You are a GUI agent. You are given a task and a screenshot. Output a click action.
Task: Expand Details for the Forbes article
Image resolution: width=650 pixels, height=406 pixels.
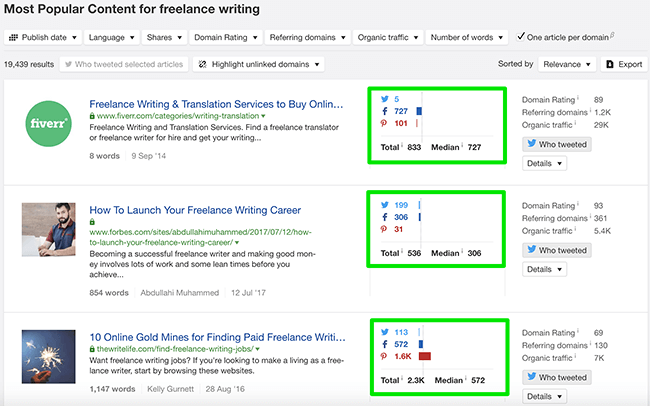point(544,269)
